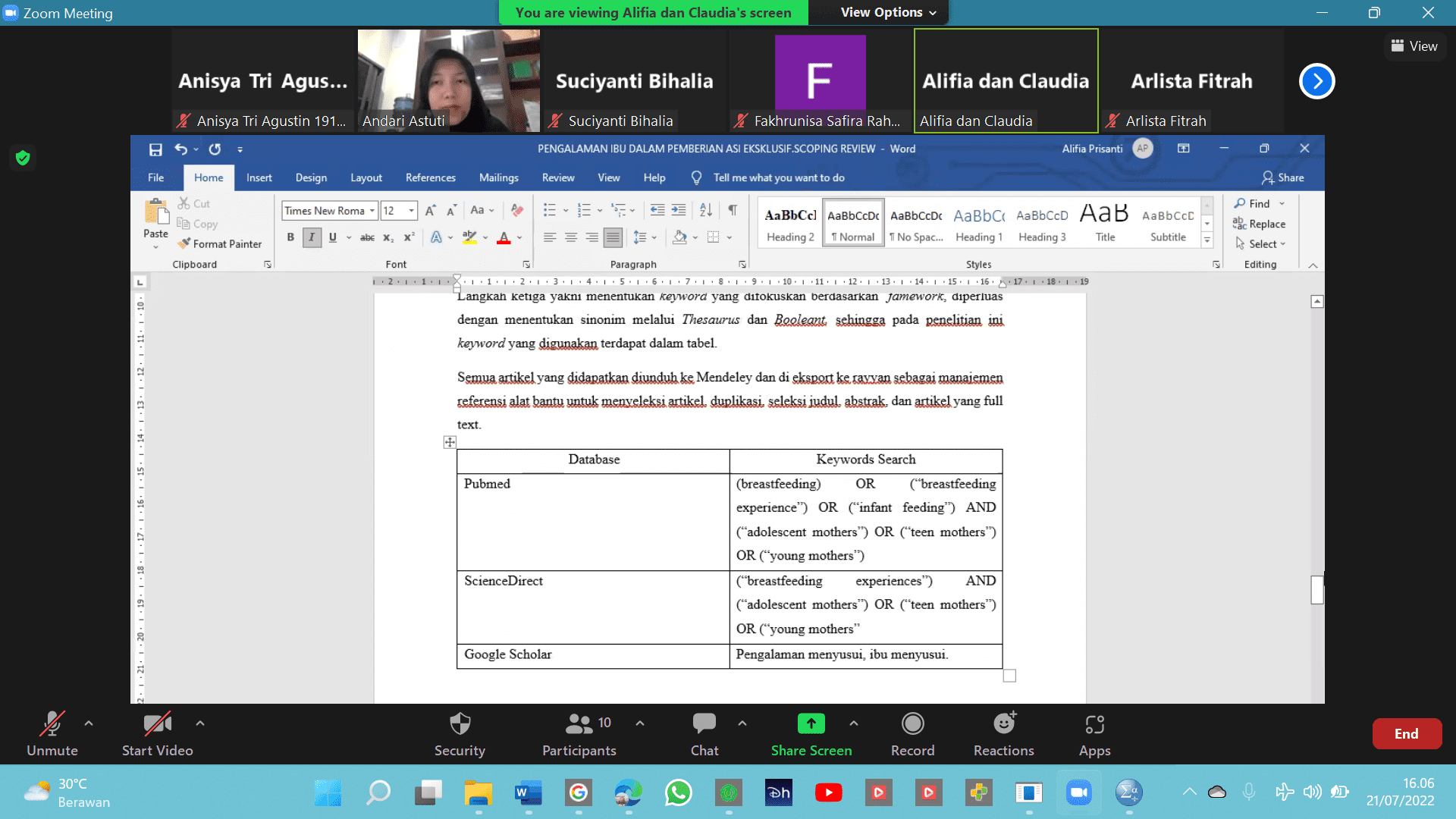Apply the Numbering list icon
Screen dimensions: 1456x819
(583, 210)
